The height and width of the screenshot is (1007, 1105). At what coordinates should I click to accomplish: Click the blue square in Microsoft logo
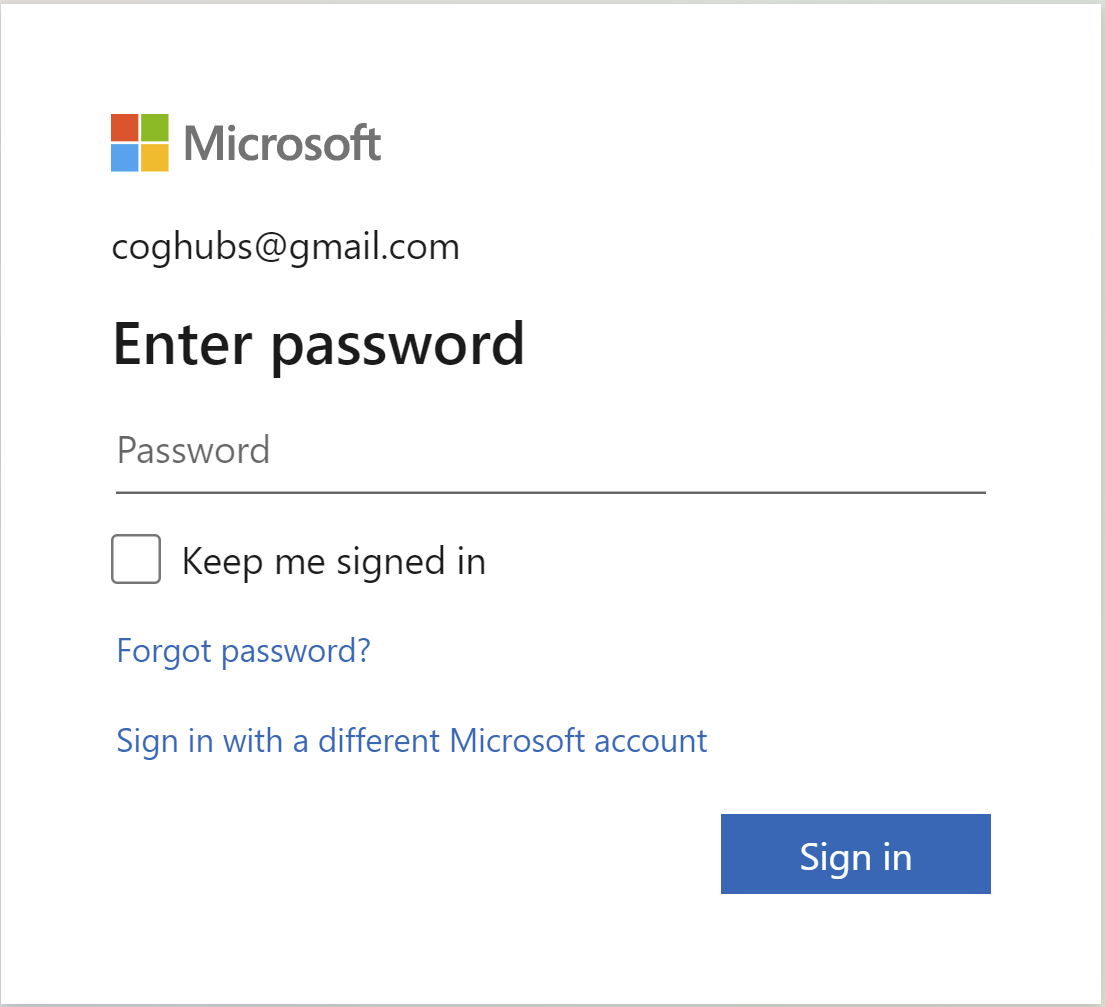click(125, 158)
